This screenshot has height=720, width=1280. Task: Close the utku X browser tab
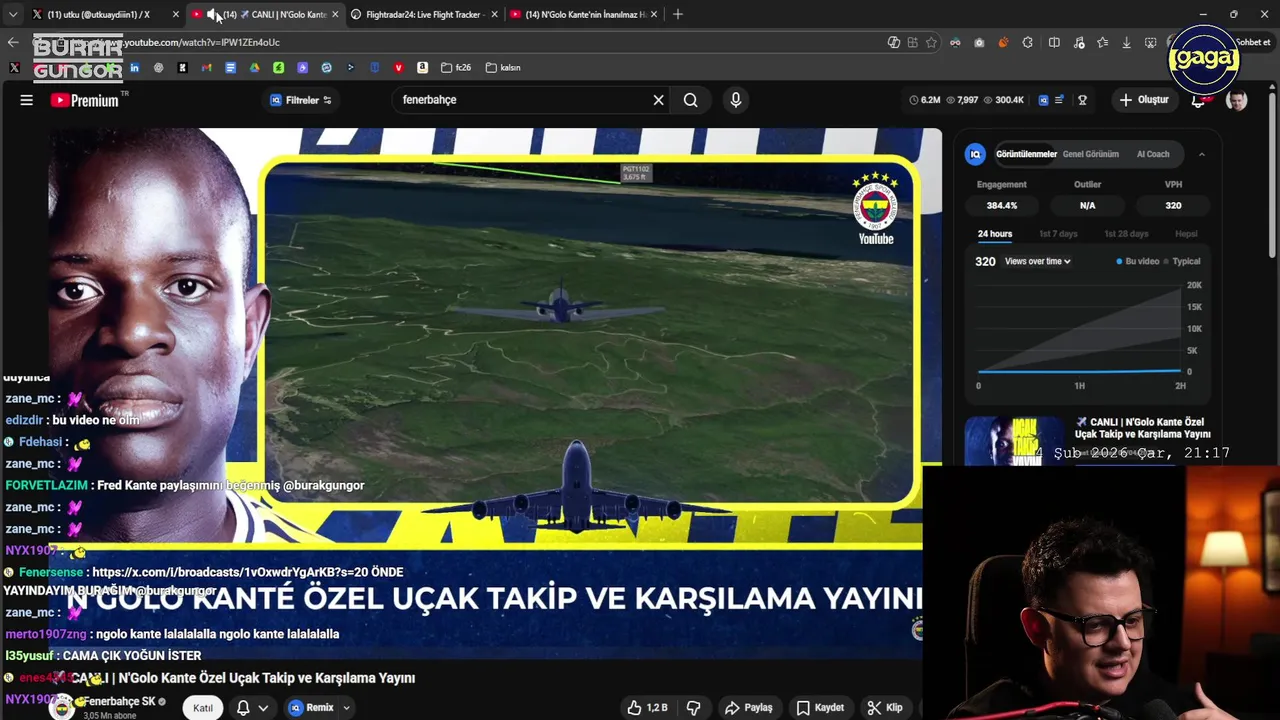click(176, 15)
